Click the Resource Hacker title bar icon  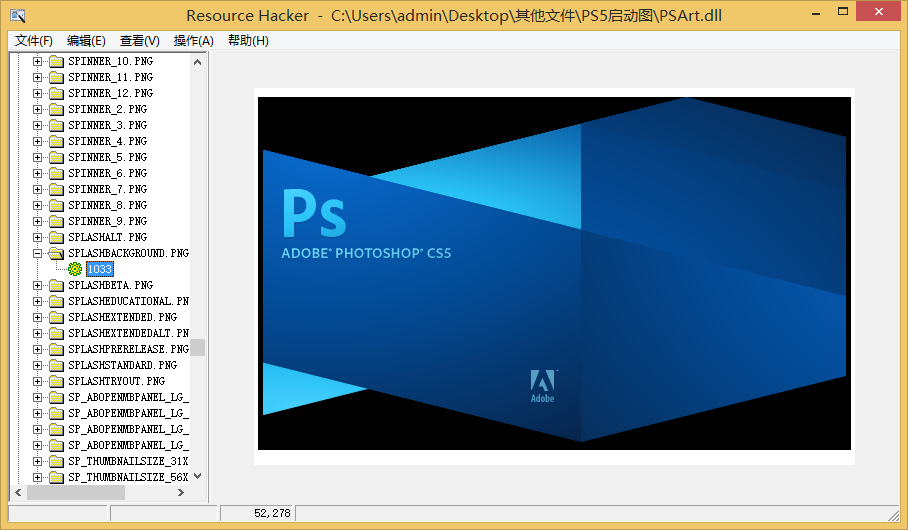pyautogui.click(x=17, y=15)
